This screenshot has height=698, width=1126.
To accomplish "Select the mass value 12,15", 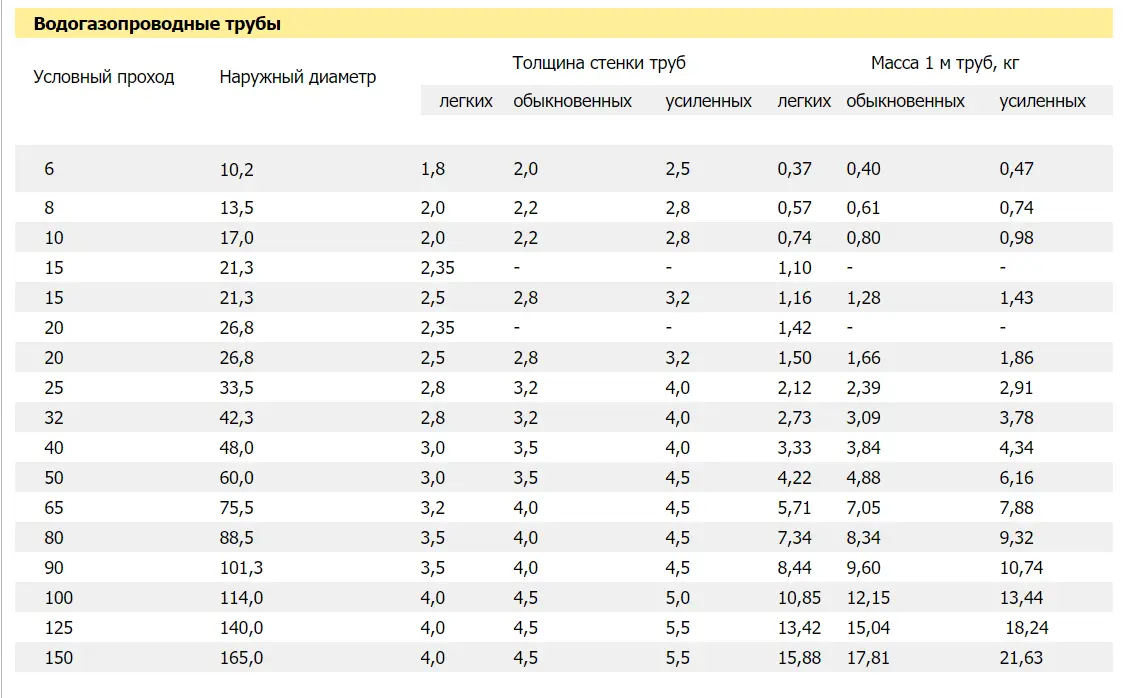I will coord(868,598).
